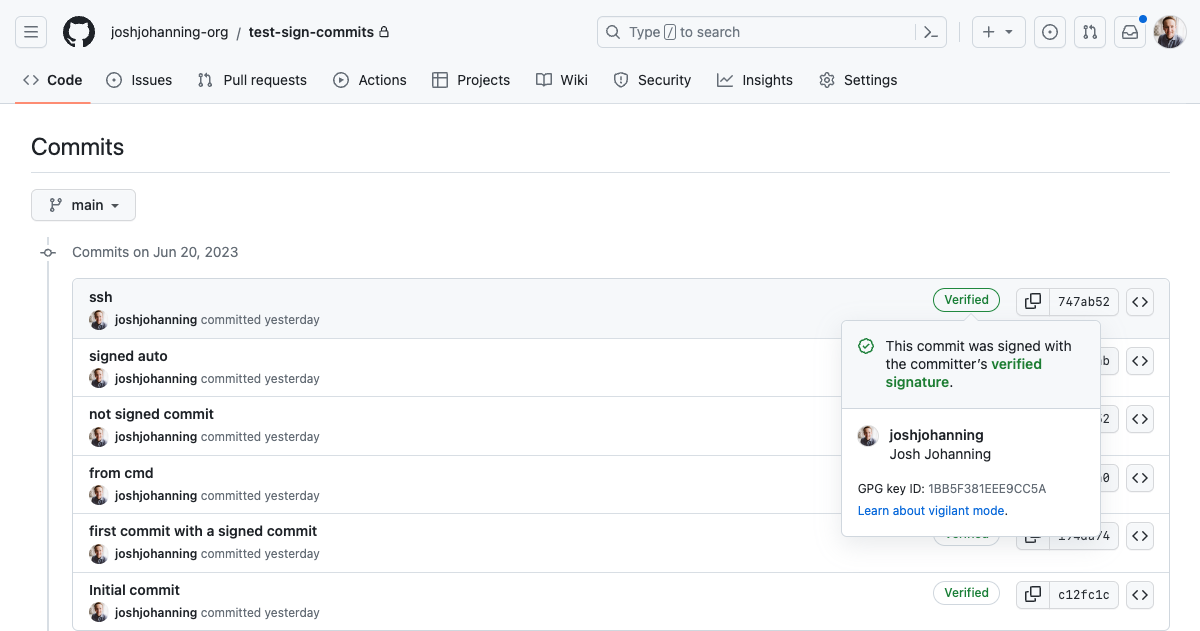The image size is (1200, 631).
Task: Click the Verified badge on the ssh commit
Action: [966, 299]
